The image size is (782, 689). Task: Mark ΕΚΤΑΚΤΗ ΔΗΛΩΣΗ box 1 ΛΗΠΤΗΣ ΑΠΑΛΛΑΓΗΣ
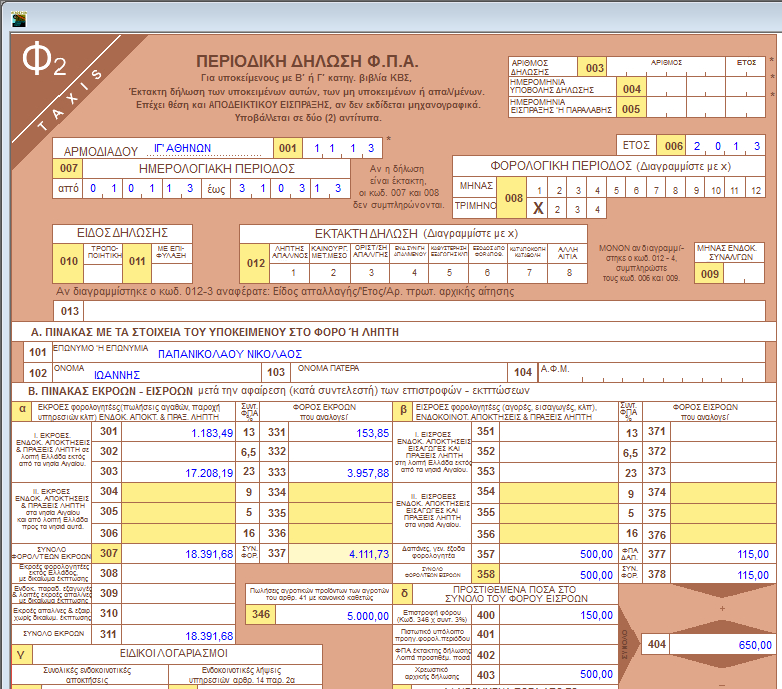pos(290,273)
